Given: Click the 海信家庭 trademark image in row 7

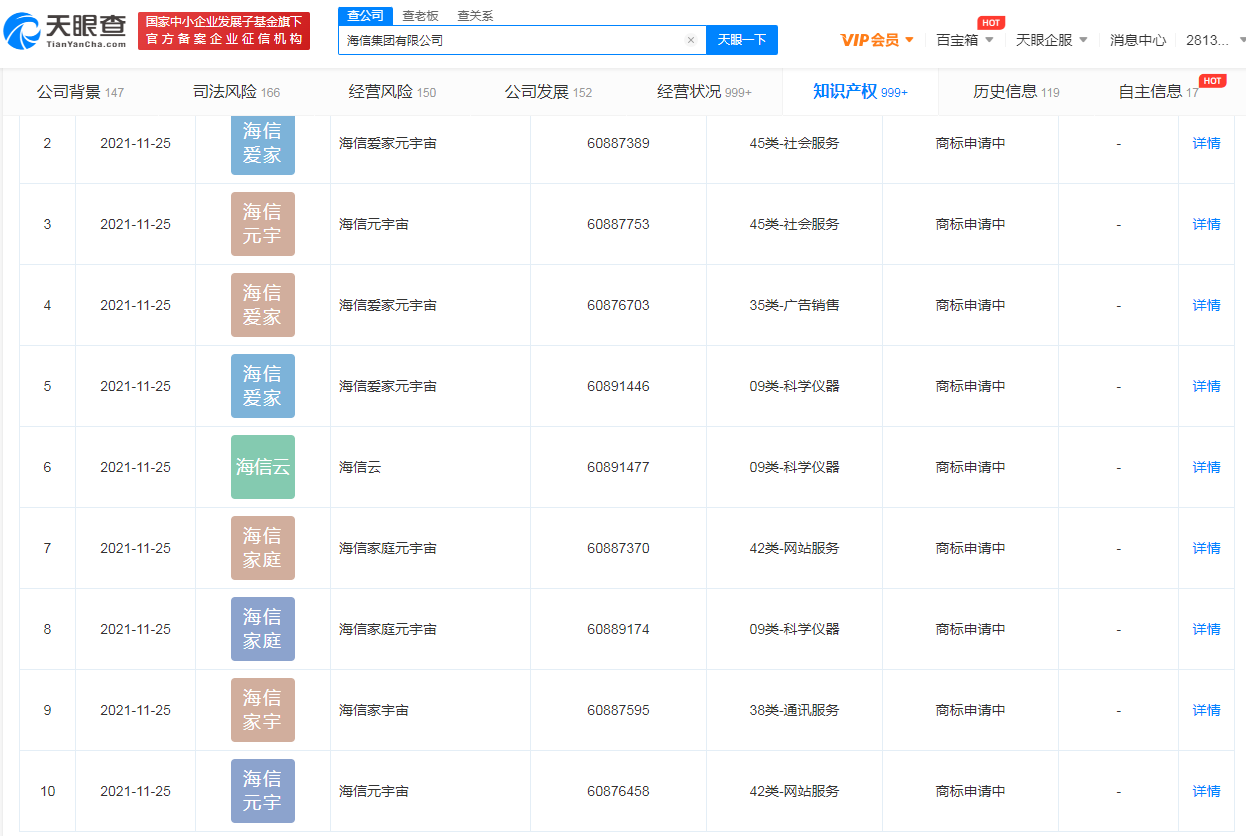Looking at the screenshot, I should pyautogui.click(x=262, y=548).
